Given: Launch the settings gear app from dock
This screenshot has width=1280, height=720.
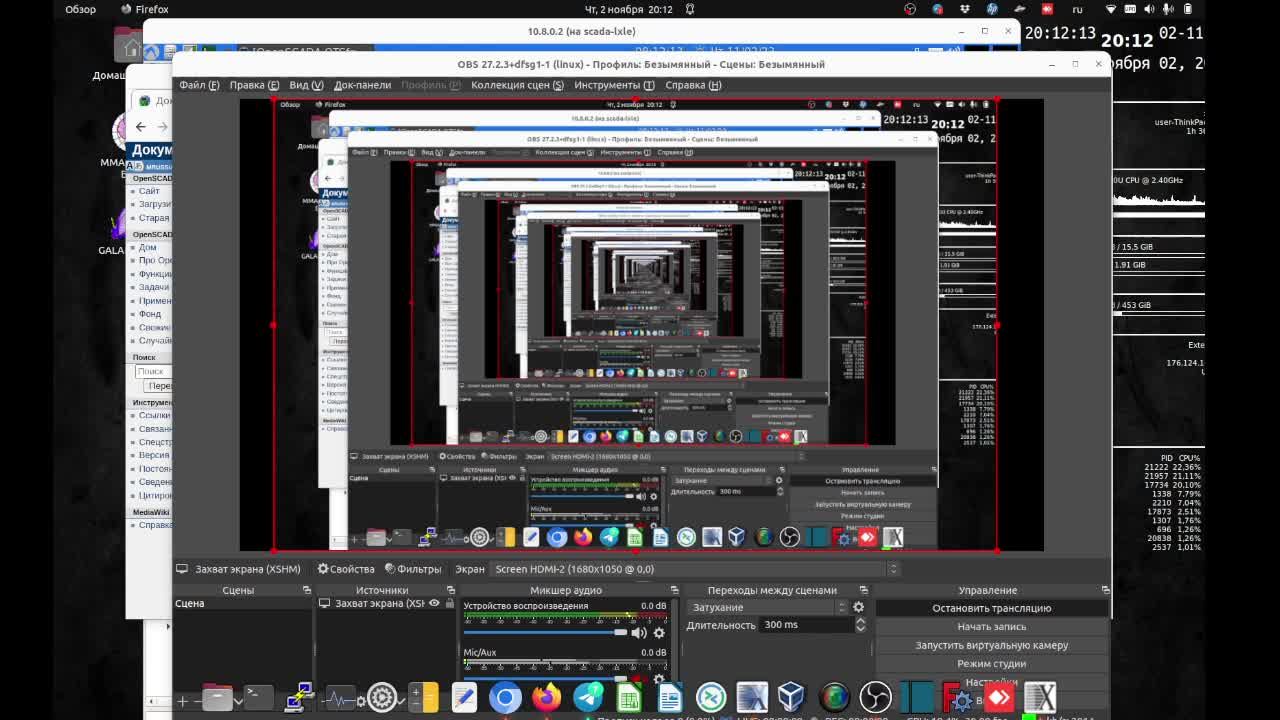Looking at the screenshot, I should pyautogui.click(x=382, y=697).
